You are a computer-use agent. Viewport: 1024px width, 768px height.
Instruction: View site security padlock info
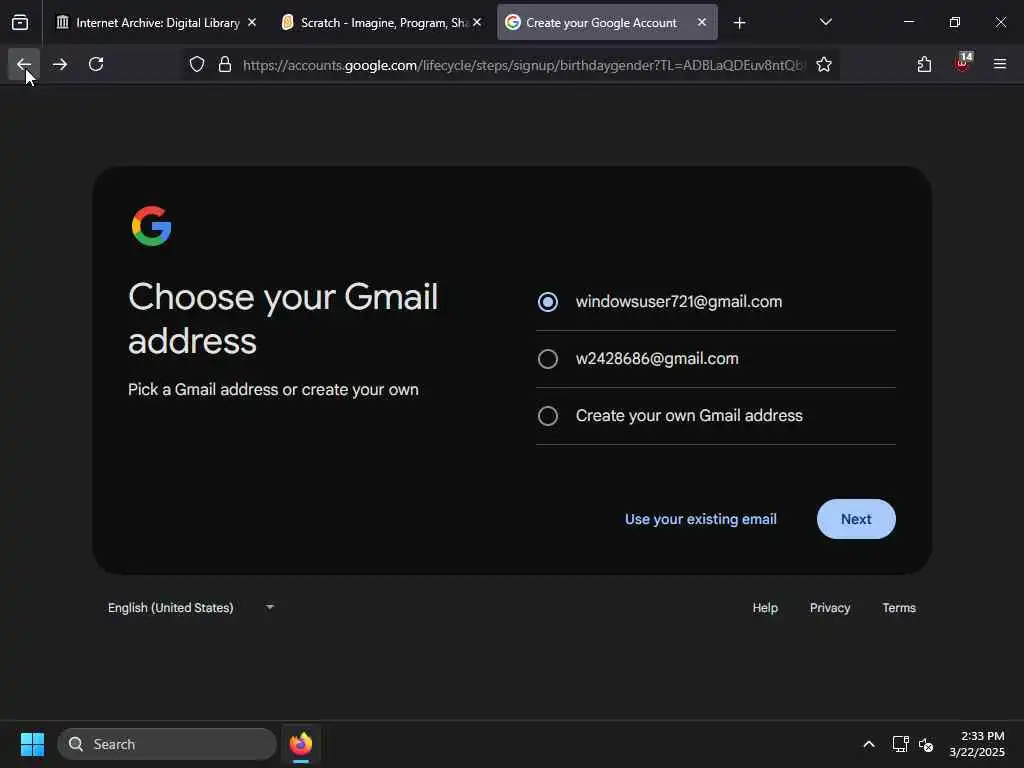(x=225, y=64)
